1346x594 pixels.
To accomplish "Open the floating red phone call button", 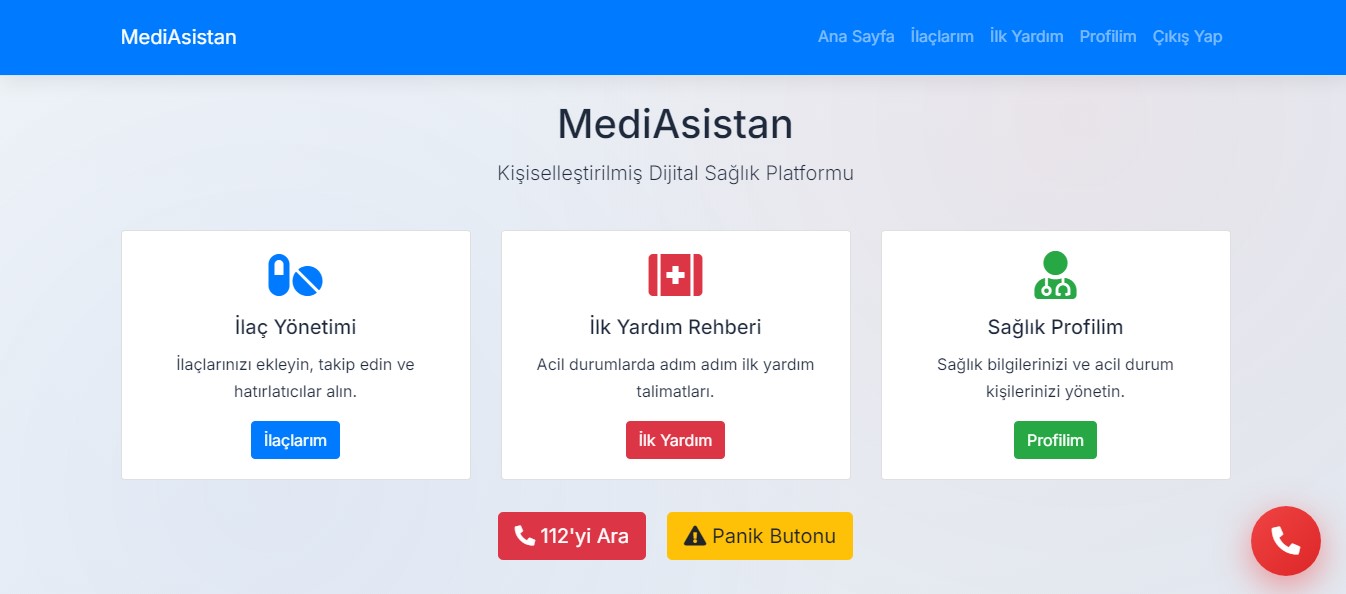I will pos(1285,541).
